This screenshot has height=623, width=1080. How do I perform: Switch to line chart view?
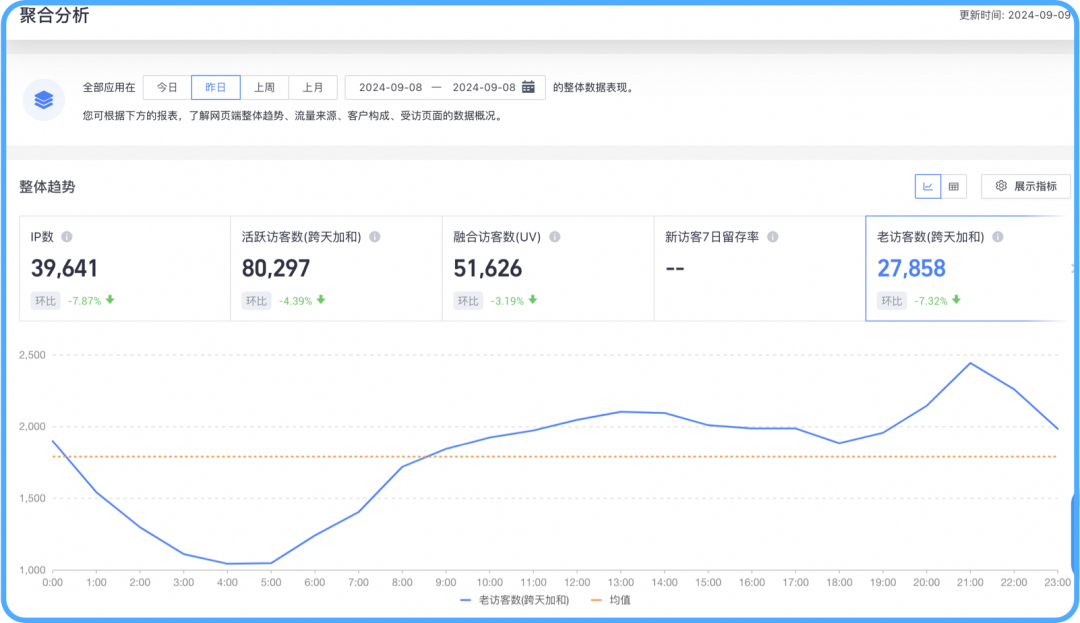coord(928,186)
